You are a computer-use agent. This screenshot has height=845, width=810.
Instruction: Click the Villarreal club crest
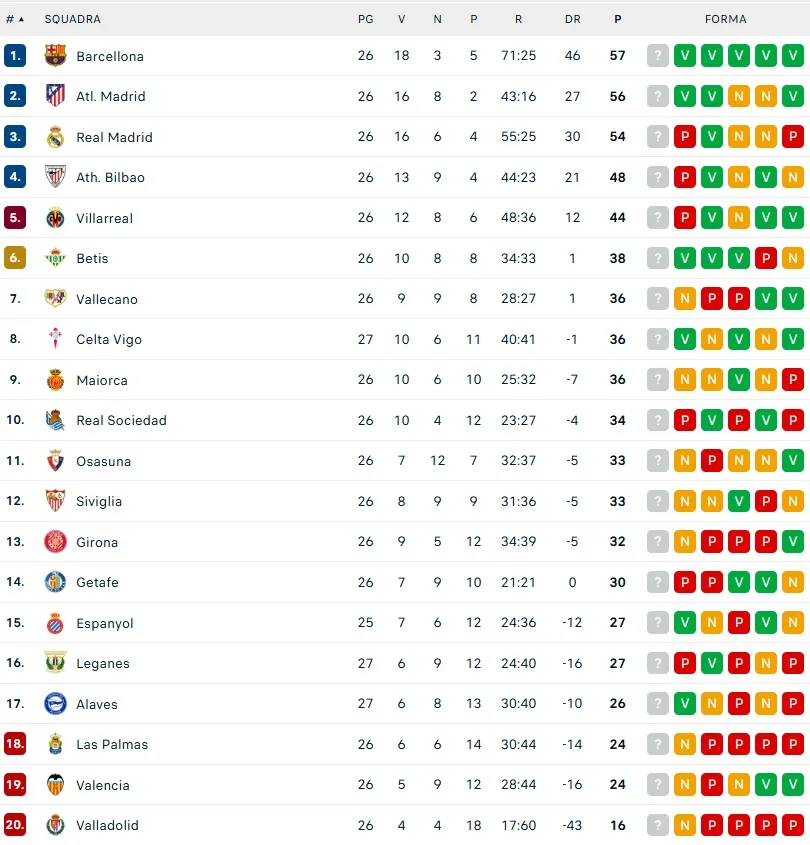pyautogui.click(x=55, y=218)
